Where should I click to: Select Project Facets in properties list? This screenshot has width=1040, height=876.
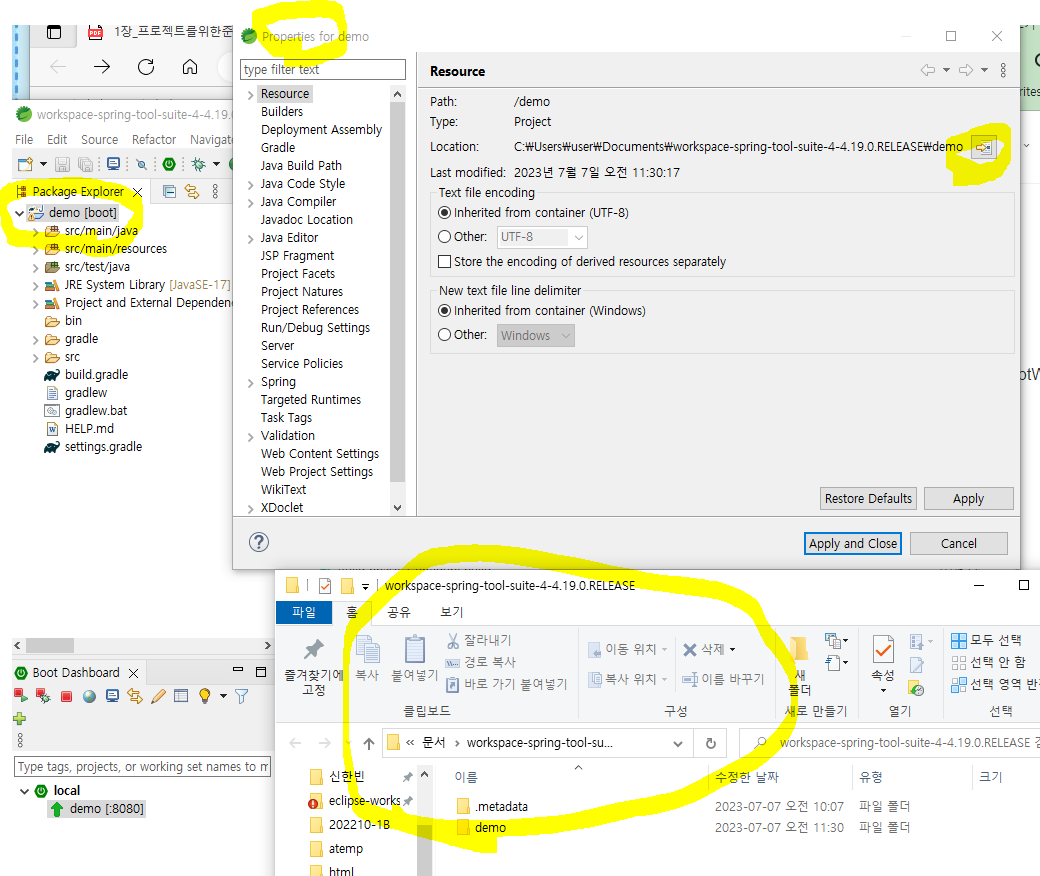click(x=298, y=274)
